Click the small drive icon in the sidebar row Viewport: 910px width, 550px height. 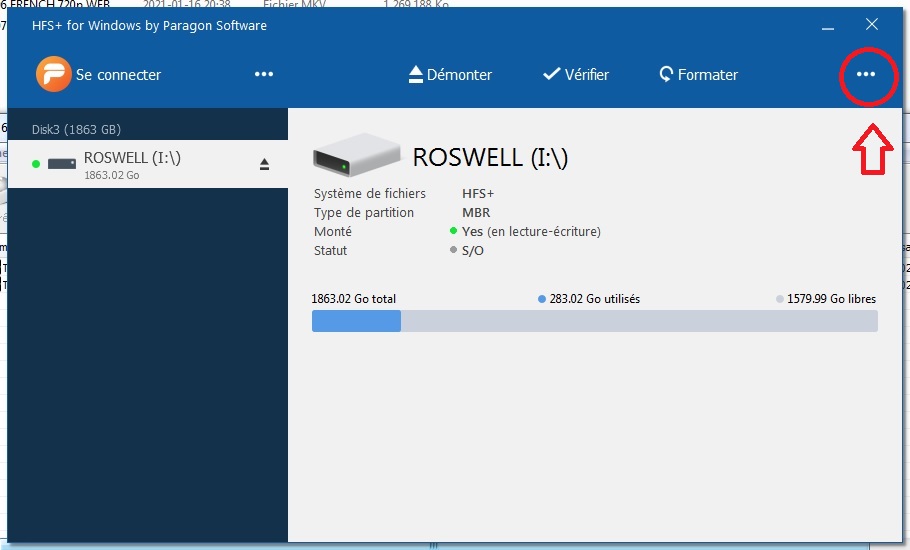tap(62, 164)
